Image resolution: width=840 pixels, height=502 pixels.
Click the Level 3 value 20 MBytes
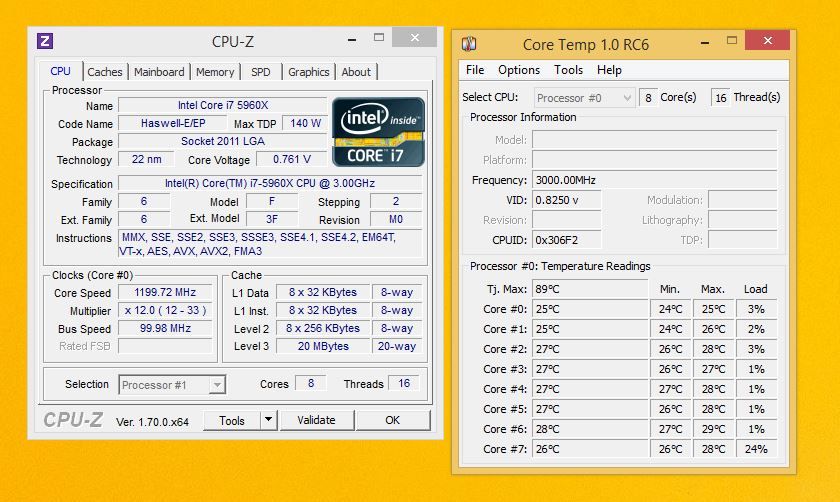(x=322, y=346)
